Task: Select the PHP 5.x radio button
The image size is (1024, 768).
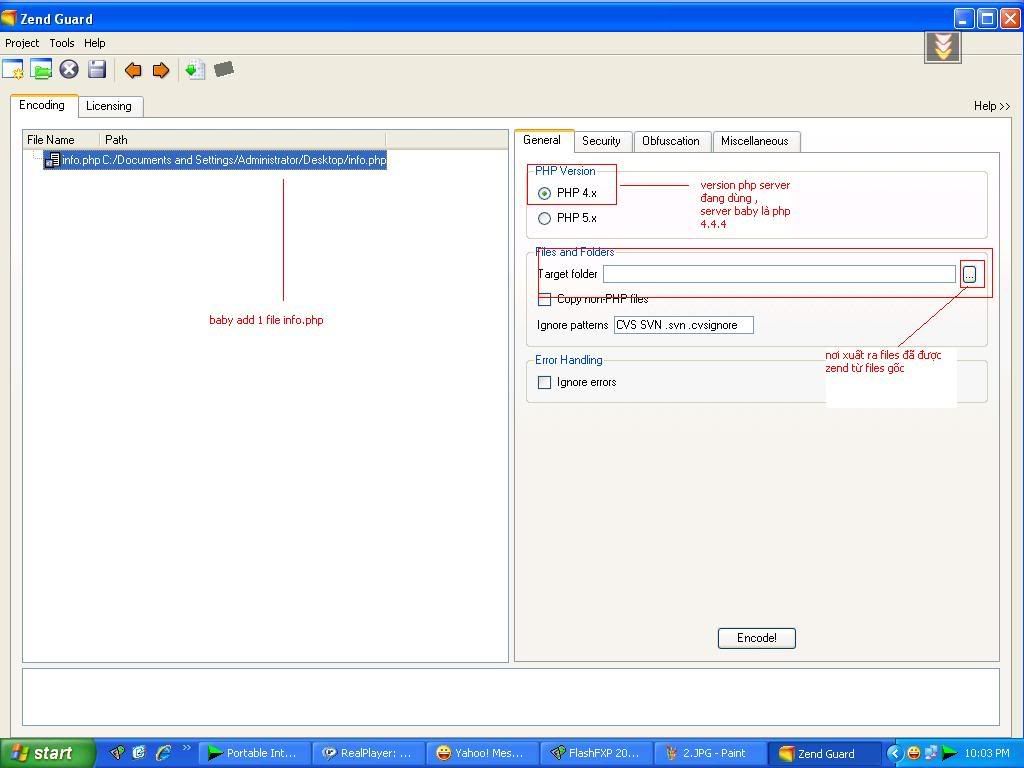Action: click(x=544, y=218)
